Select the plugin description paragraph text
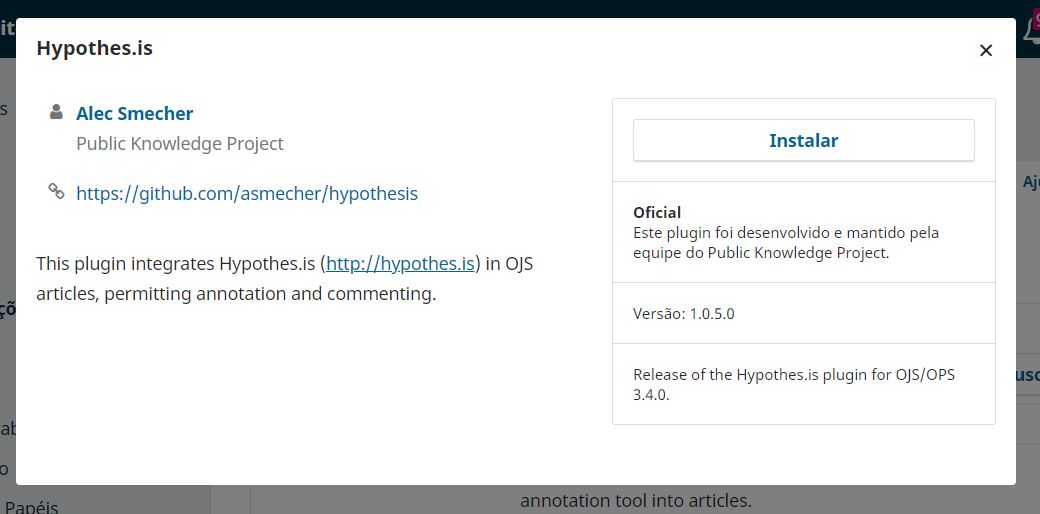 [x=285, y=279]
